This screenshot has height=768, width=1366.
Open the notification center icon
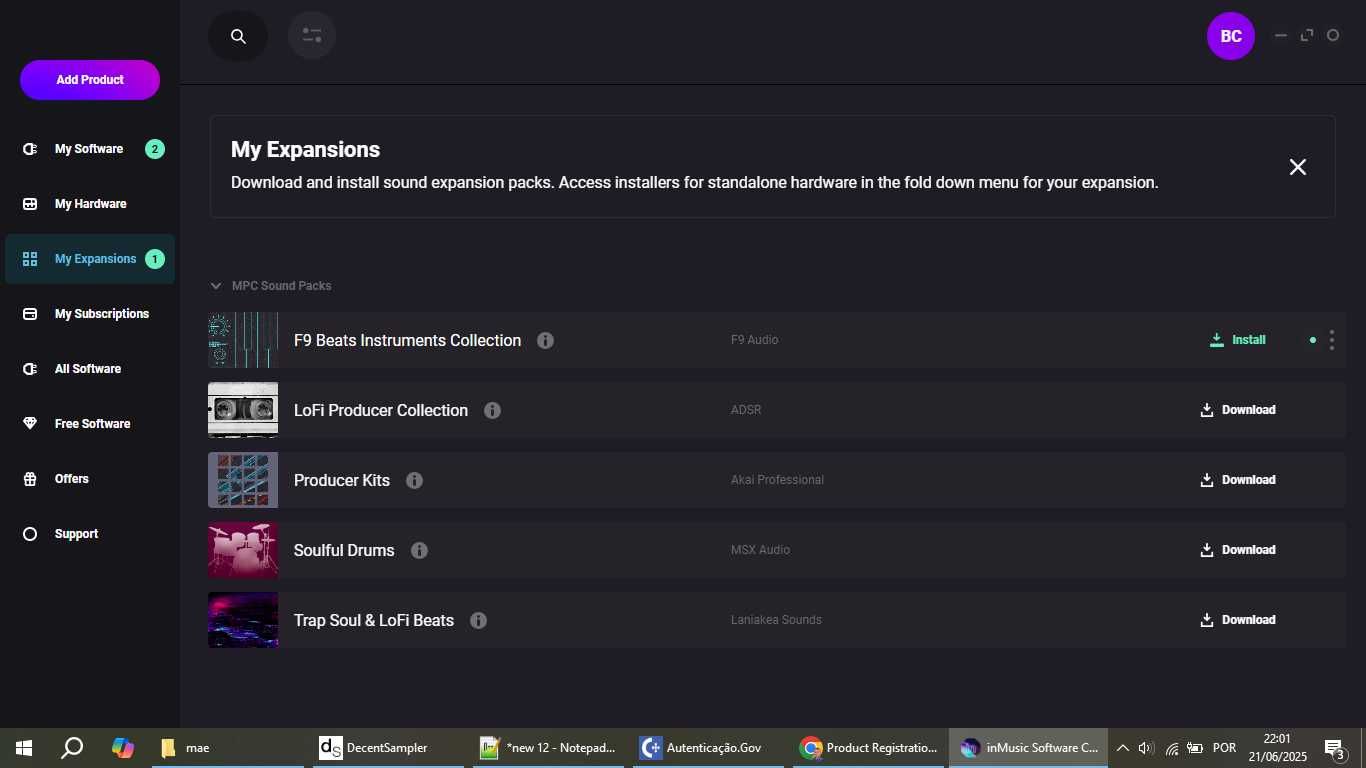point(1335,749)
